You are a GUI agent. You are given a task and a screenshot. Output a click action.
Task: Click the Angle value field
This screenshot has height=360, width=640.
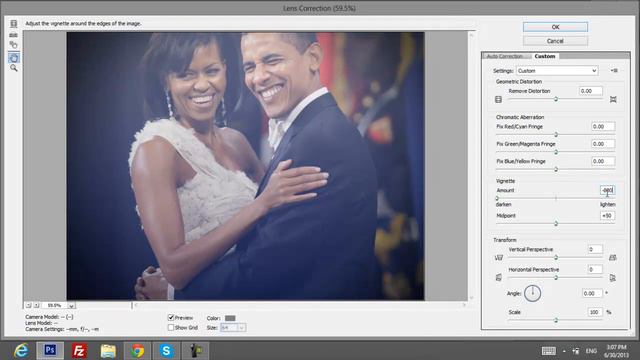point(592,293)
